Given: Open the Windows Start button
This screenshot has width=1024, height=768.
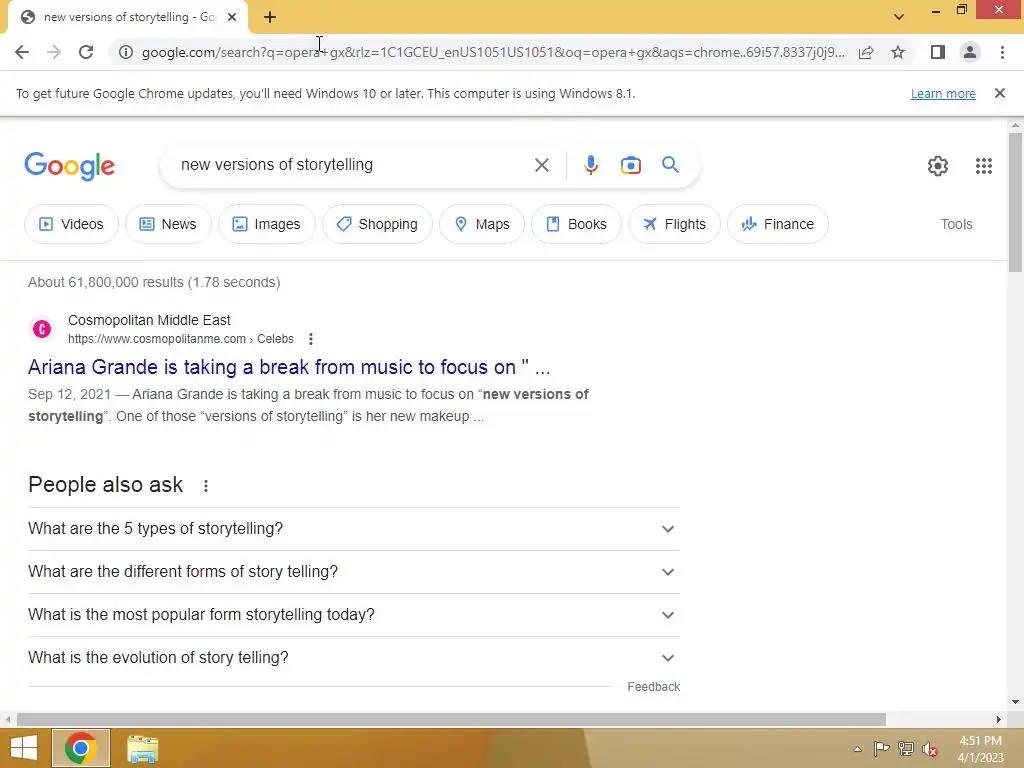Looking at the screenshot, I should [x=24, y=748].
